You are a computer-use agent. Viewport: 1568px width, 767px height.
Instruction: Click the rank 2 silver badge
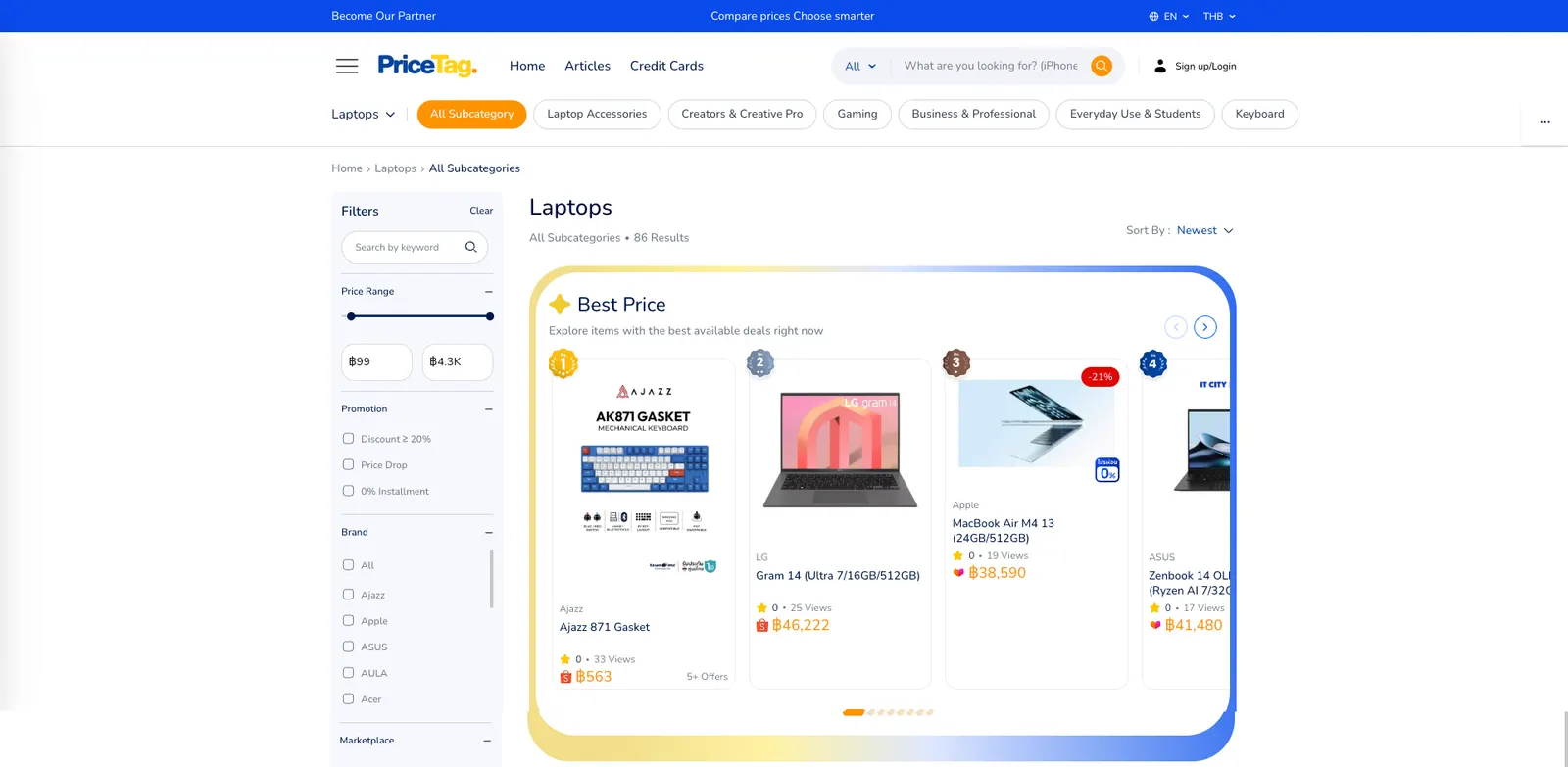[760, 363]
